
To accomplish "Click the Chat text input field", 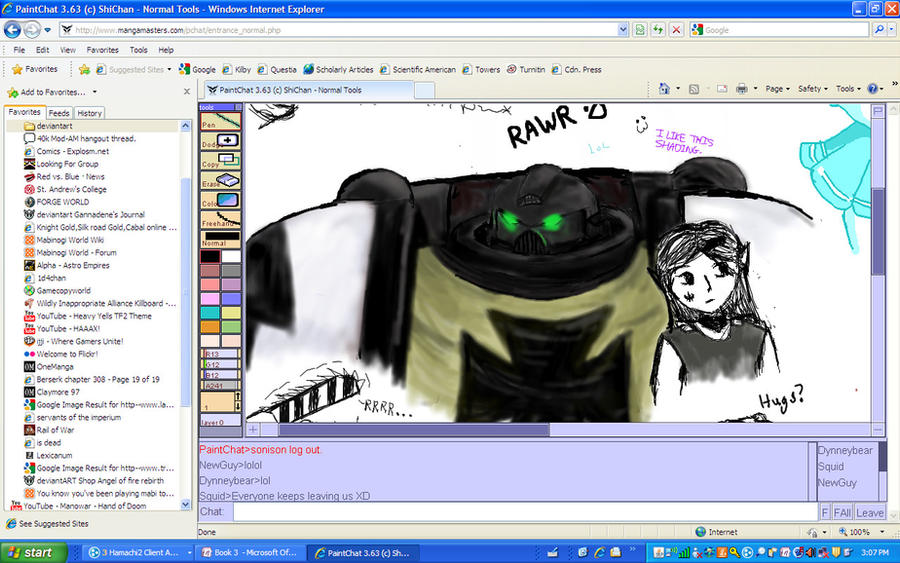I will pos(525,512).
